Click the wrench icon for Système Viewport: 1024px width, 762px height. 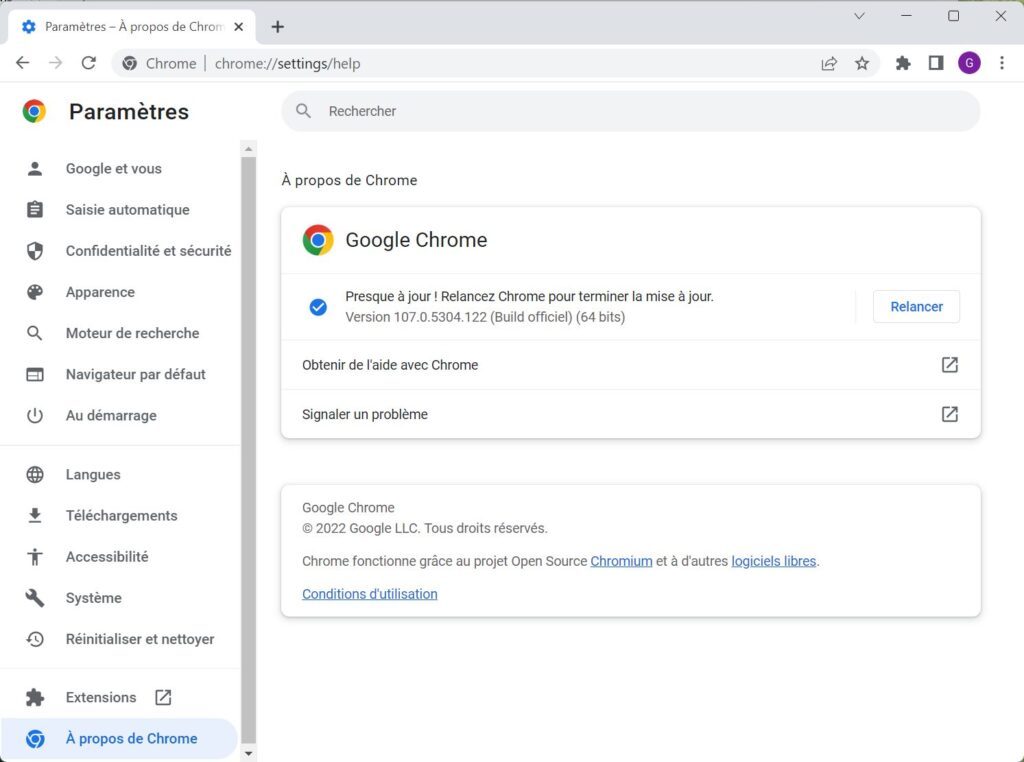[x=35, y=598]
